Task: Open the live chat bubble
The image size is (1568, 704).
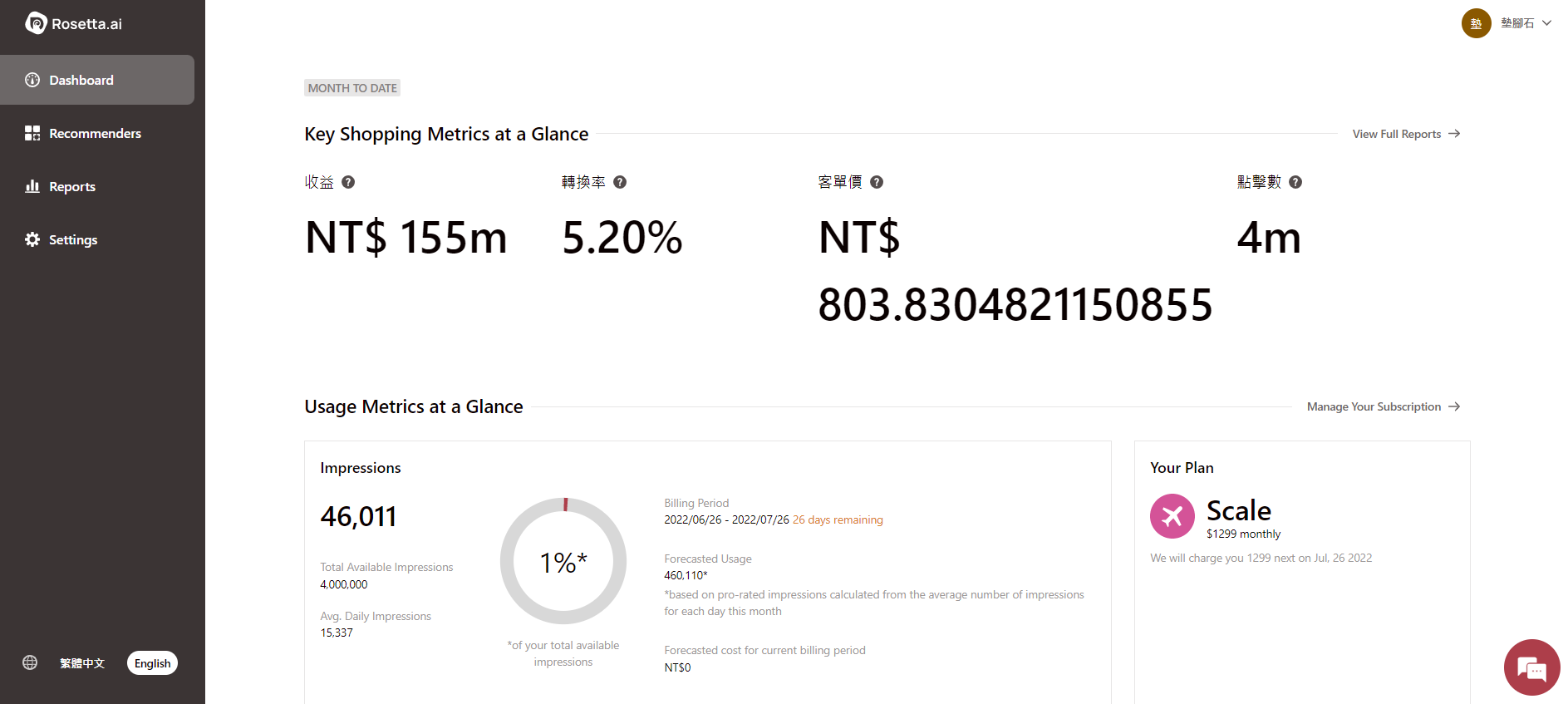Action: [1531, 667]
